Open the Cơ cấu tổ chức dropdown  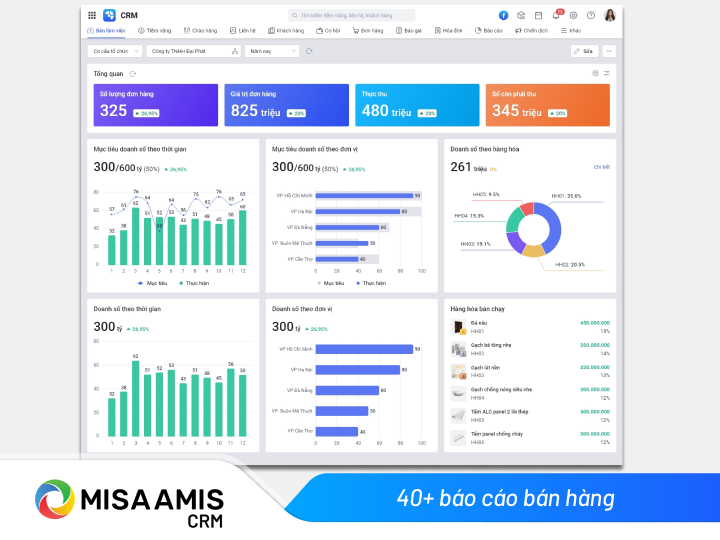pos(115,51)
